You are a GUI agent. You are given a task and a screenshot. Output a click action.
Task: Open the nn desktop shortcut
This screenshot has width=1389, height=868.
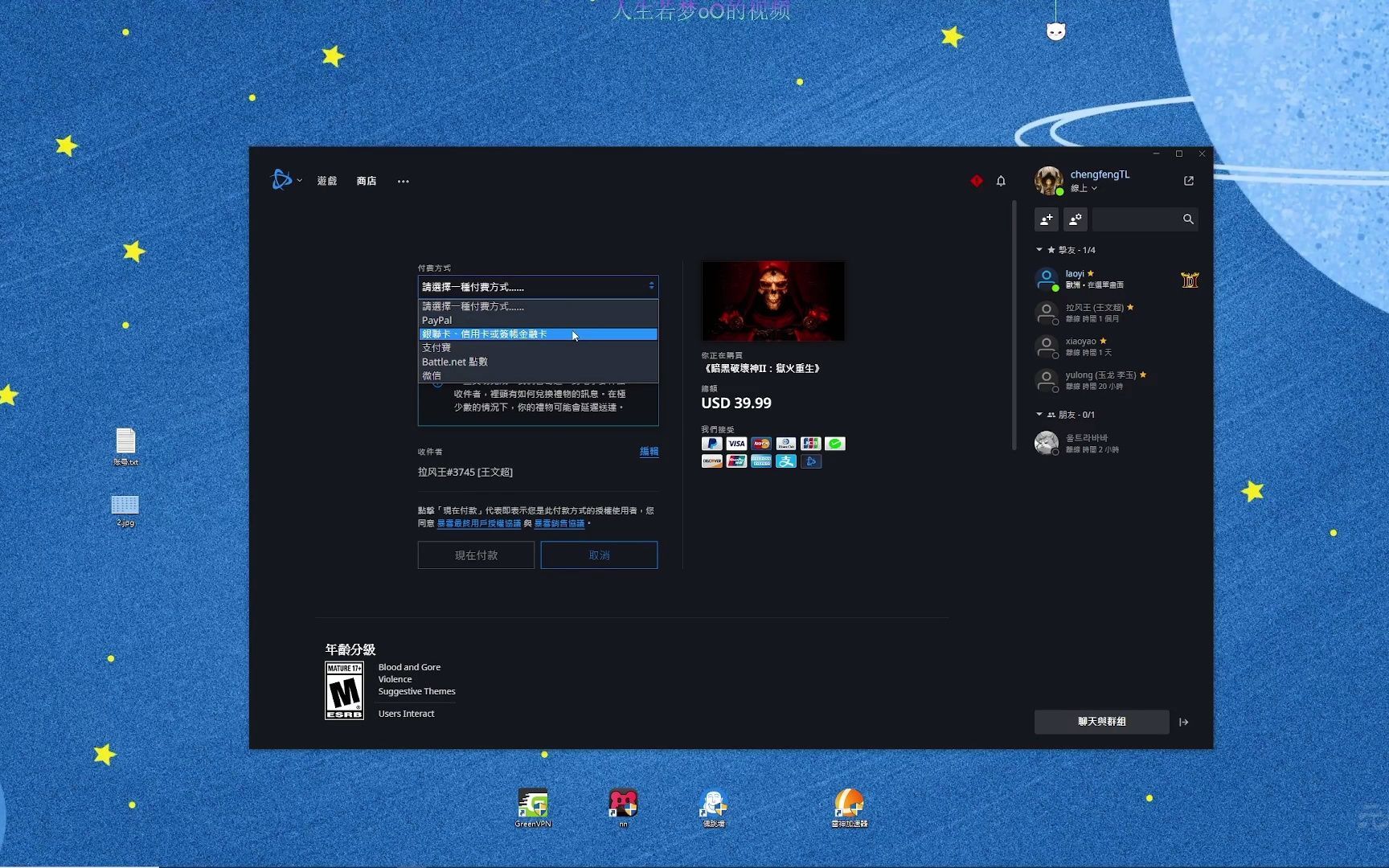623,807
